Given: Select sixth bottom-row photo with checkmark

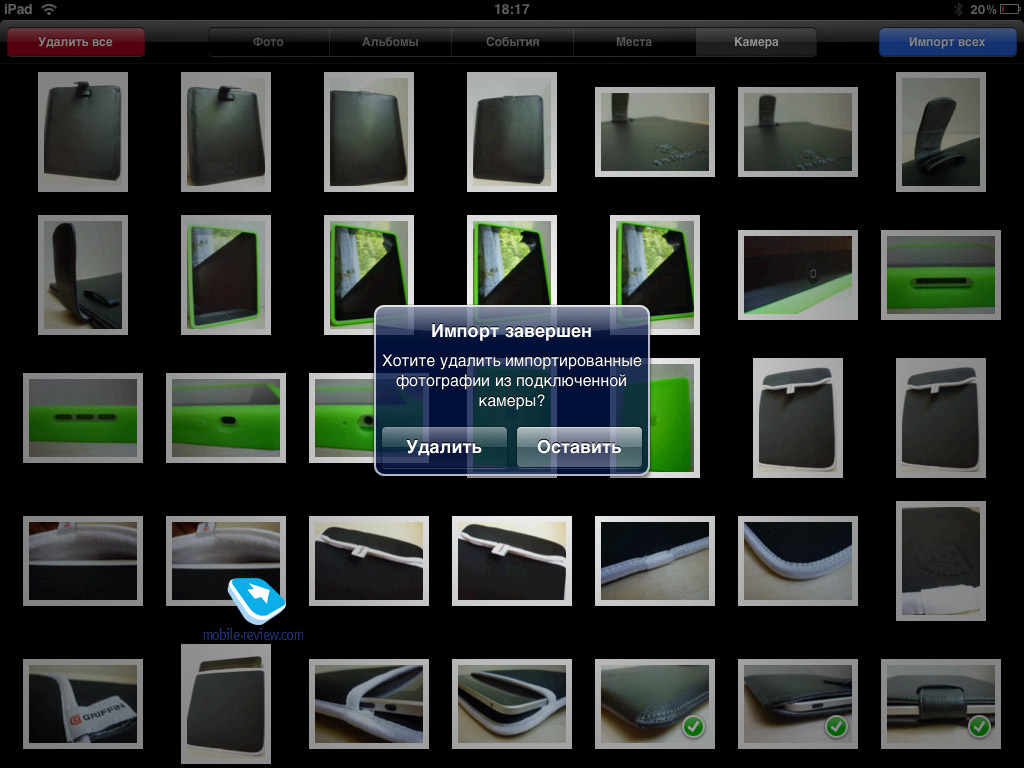Looking at the screenshot, I should (x=798, y=704).
